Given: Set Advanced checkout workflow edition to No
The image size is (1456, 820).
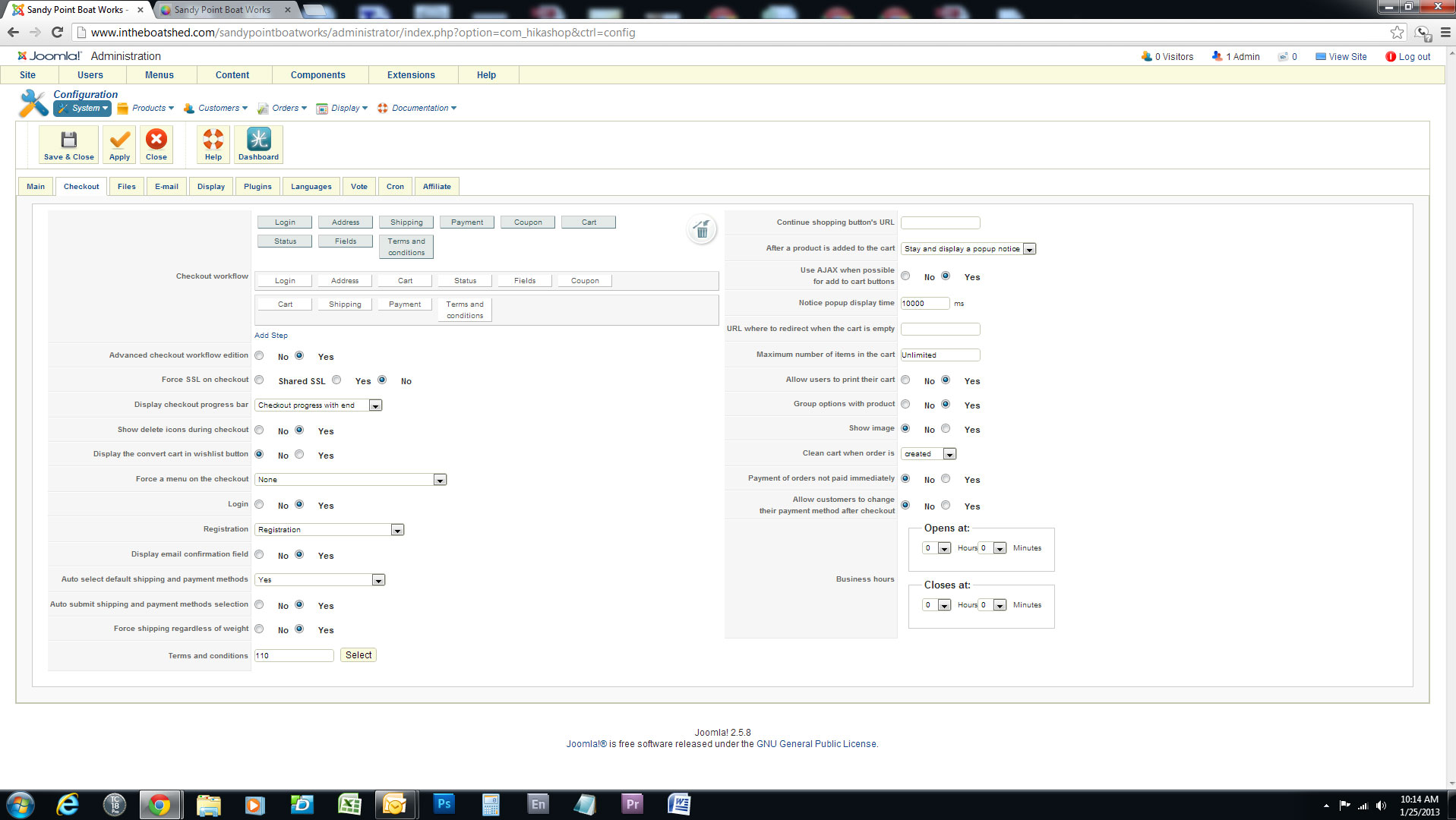Looking at the screenshot, I should (x=260, y=355).
